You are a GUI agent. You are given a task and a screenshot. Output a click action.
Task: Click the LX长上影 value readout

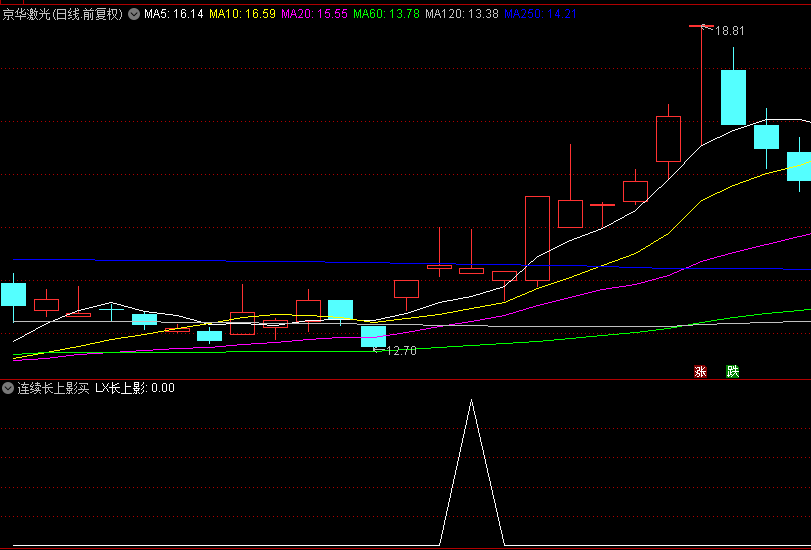click(x=135, y=388)
